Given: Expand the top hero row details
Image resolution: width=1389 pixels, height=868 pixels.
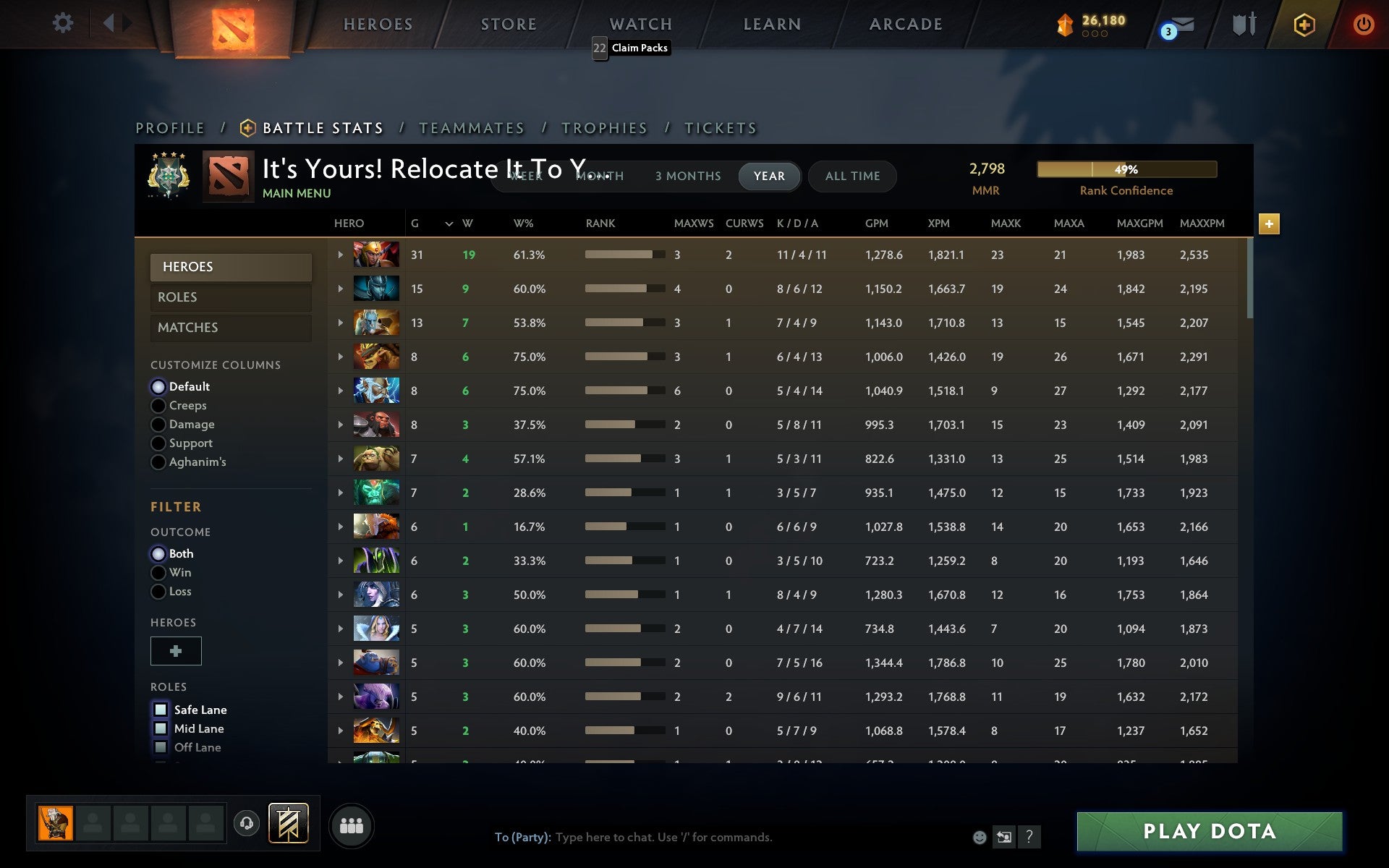Looking at the screenshot, I should coord(339,255).
